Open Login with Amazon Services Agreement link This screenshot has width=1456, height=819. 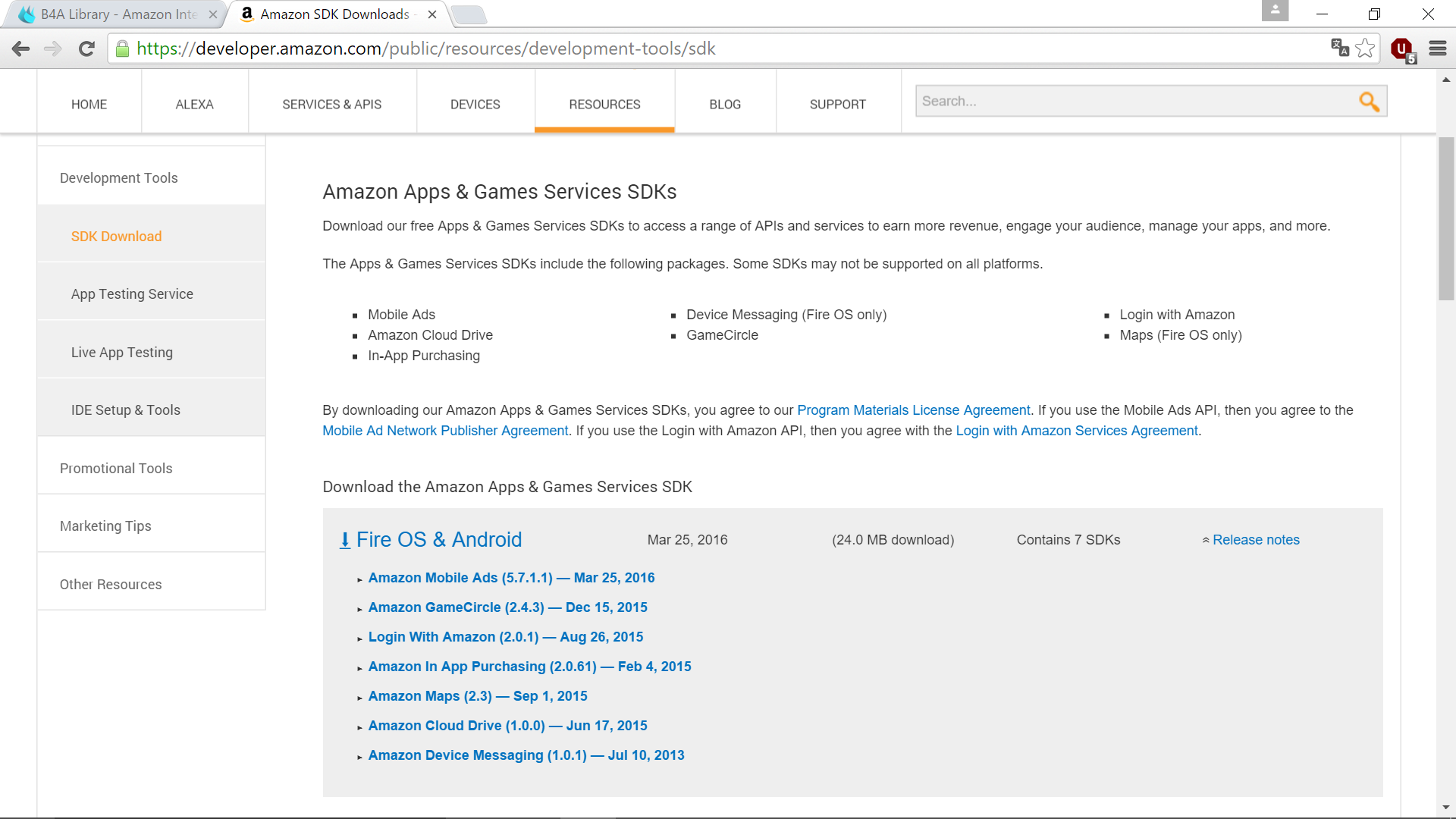click(x=1077, y=431)
